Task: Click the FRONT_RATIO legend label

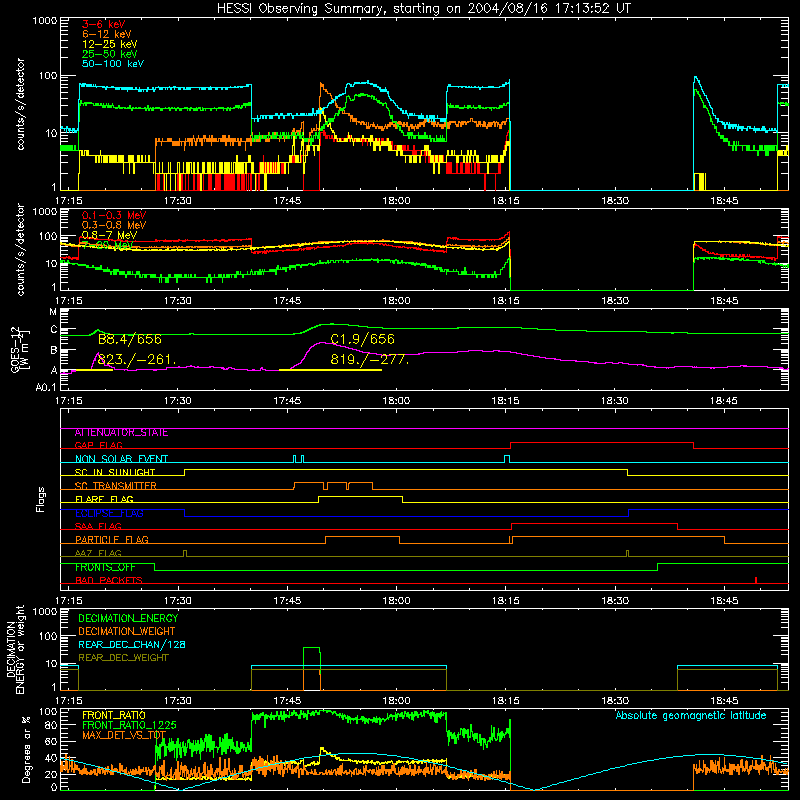Action: [x=114, y=715]
